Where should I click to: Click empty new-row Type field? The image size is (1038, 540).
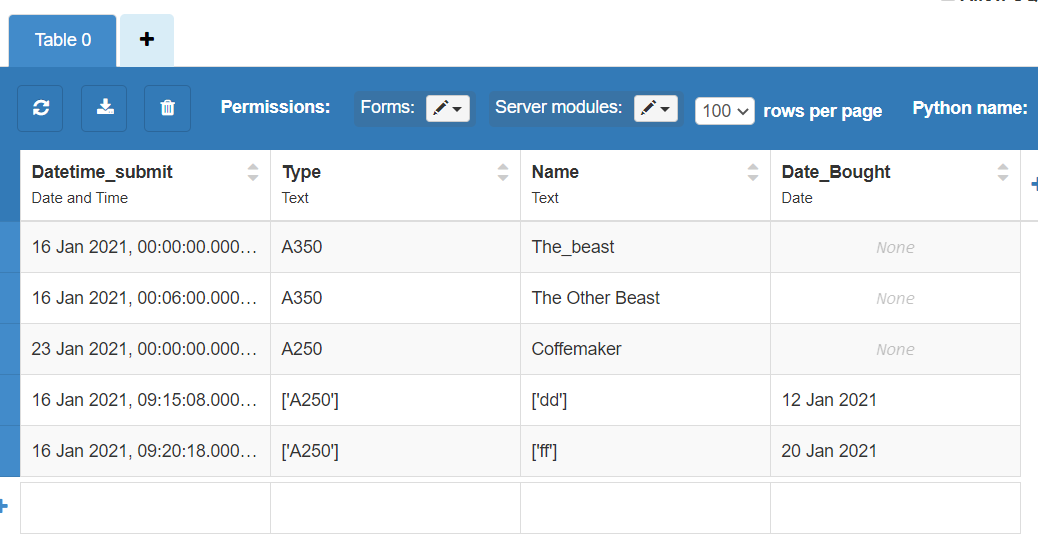395,508
